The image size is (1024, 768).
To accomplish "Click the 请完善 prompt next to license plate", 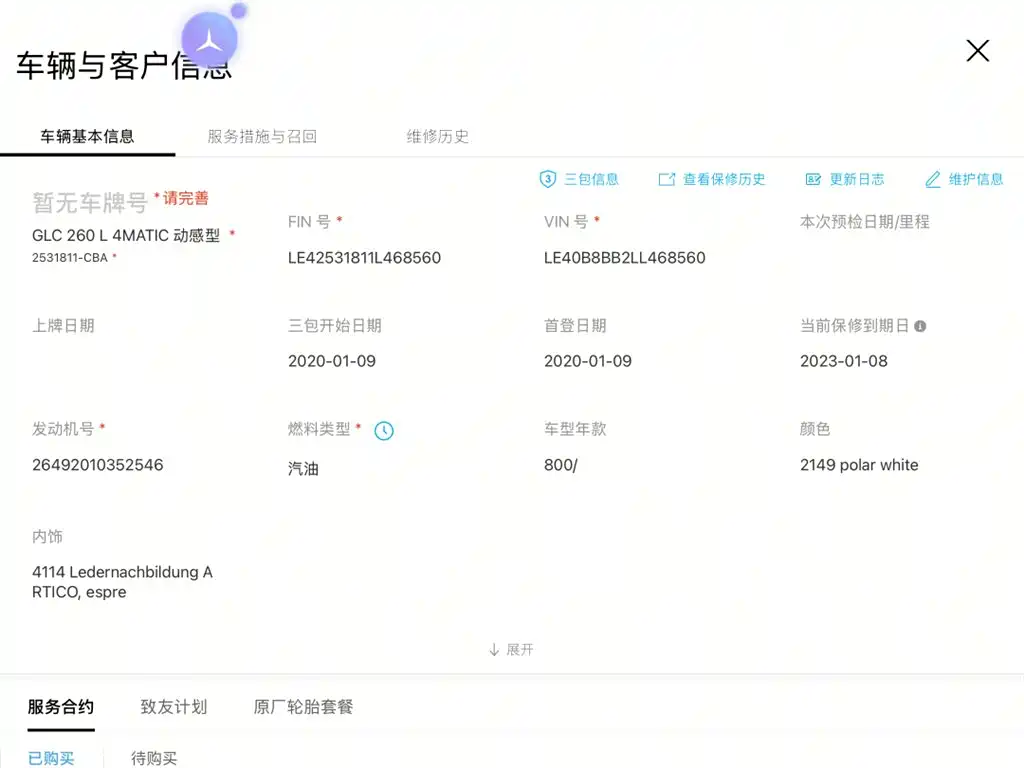I will [185, 198].
